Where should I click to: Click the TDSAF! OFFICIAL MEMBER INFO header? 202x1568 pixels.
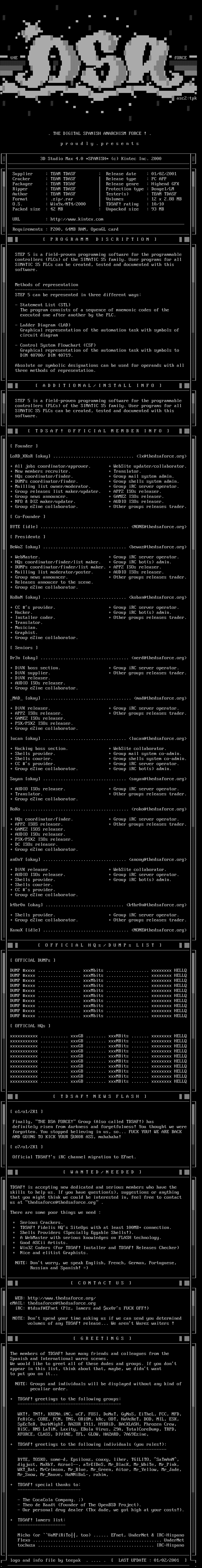pyautogui.click(x=101, y=430)
